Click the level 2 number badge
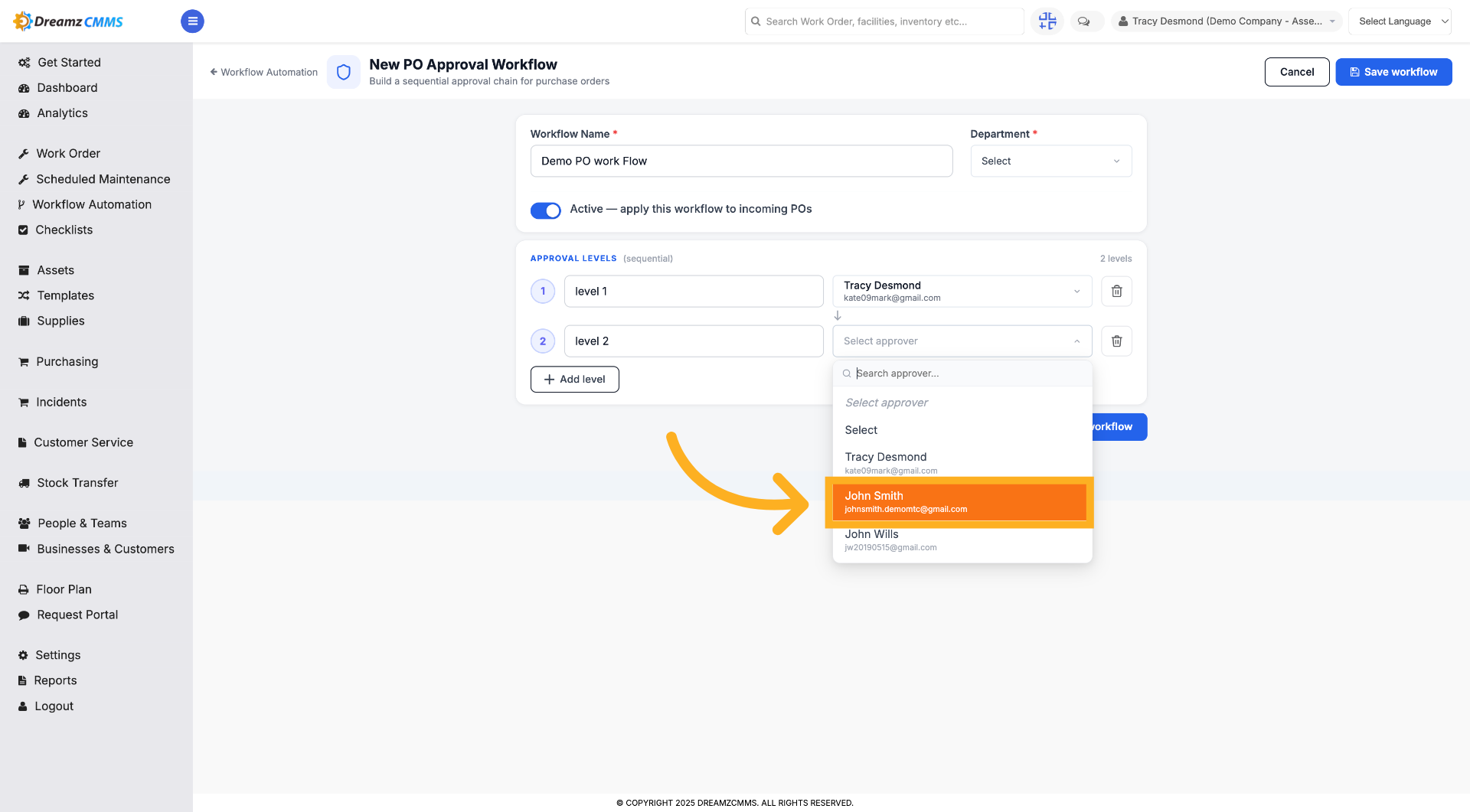The width and height of the screenshot is (1470, 812). (543, 341)
